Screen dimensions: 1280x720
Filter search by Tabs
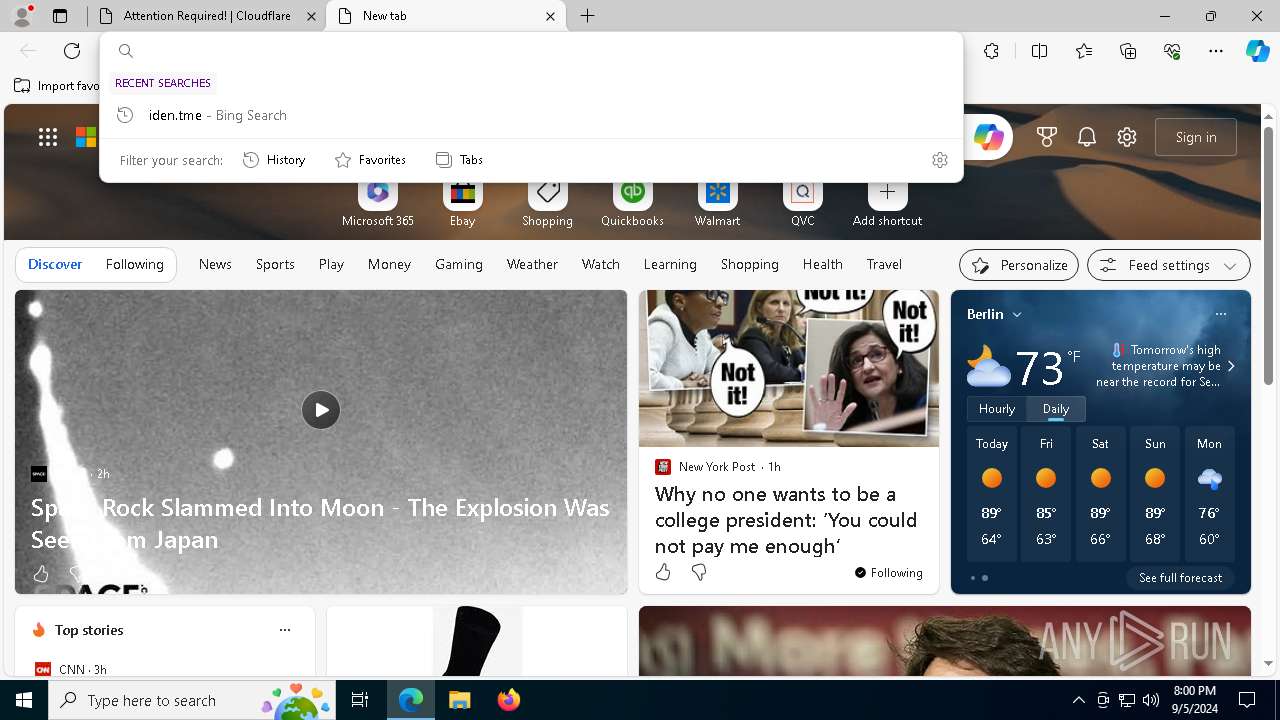[x=459, y=160]
